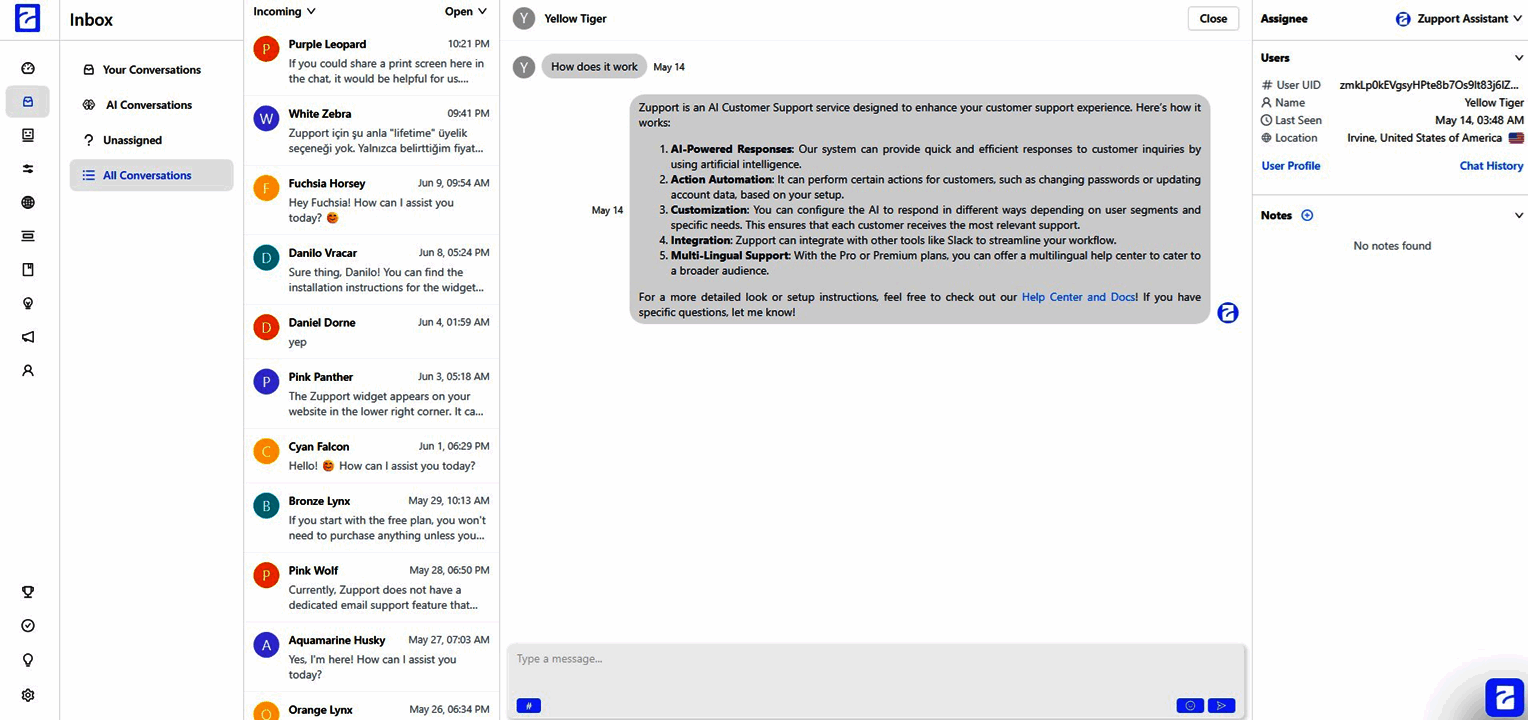Screen dimensions: 1528x720
Task: Click the hashtag button in message composer
Action: [x=529, y=706]
